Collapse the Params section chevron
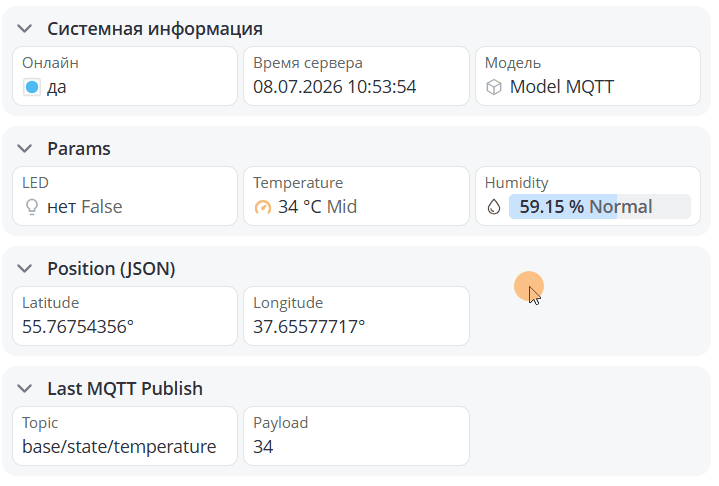This screenshot has height=486, width=719. pyautogui.click(x=24, y=149)
